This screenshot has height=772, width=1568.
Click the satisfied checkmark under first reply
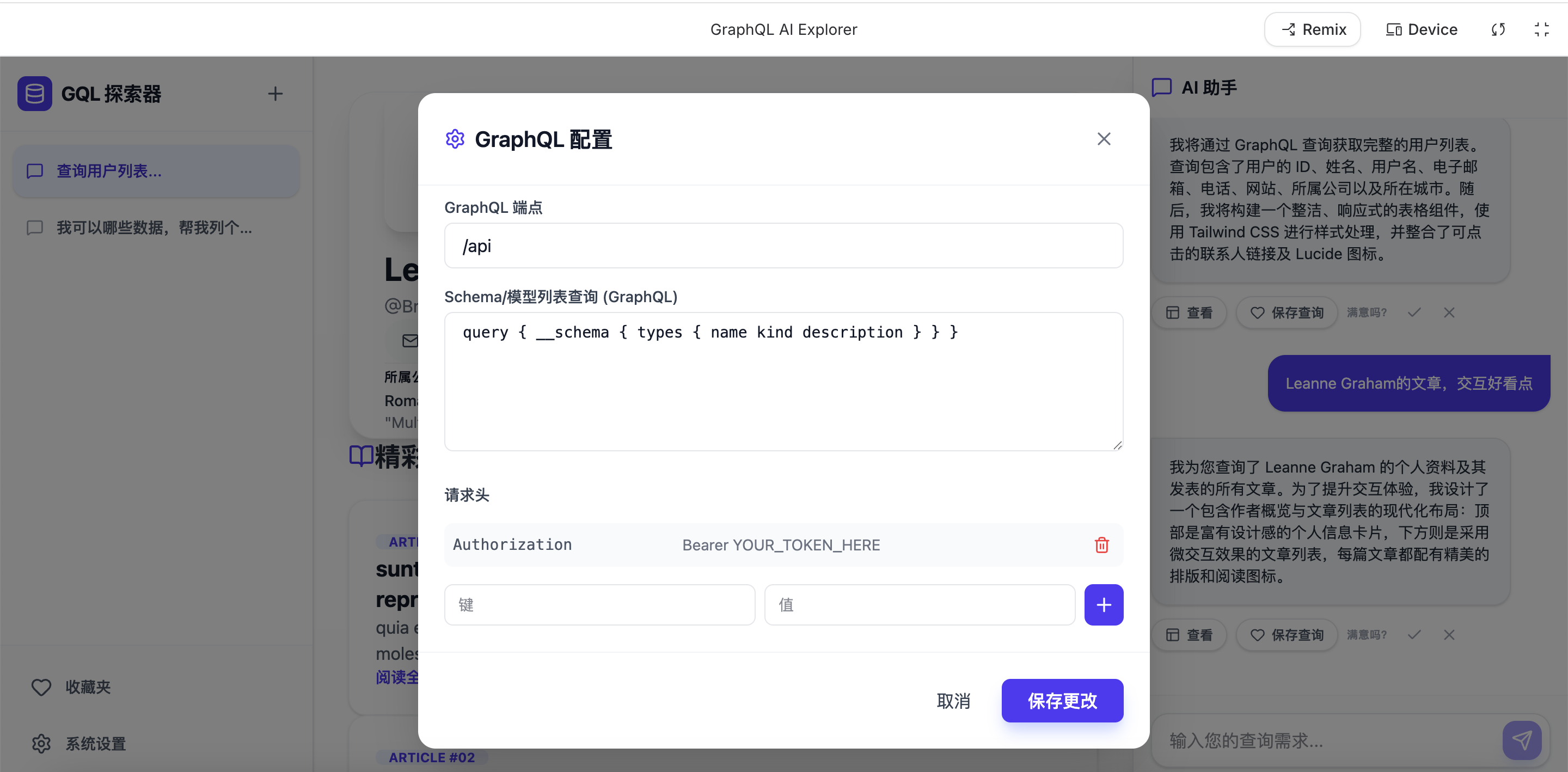pos(1414,313)
